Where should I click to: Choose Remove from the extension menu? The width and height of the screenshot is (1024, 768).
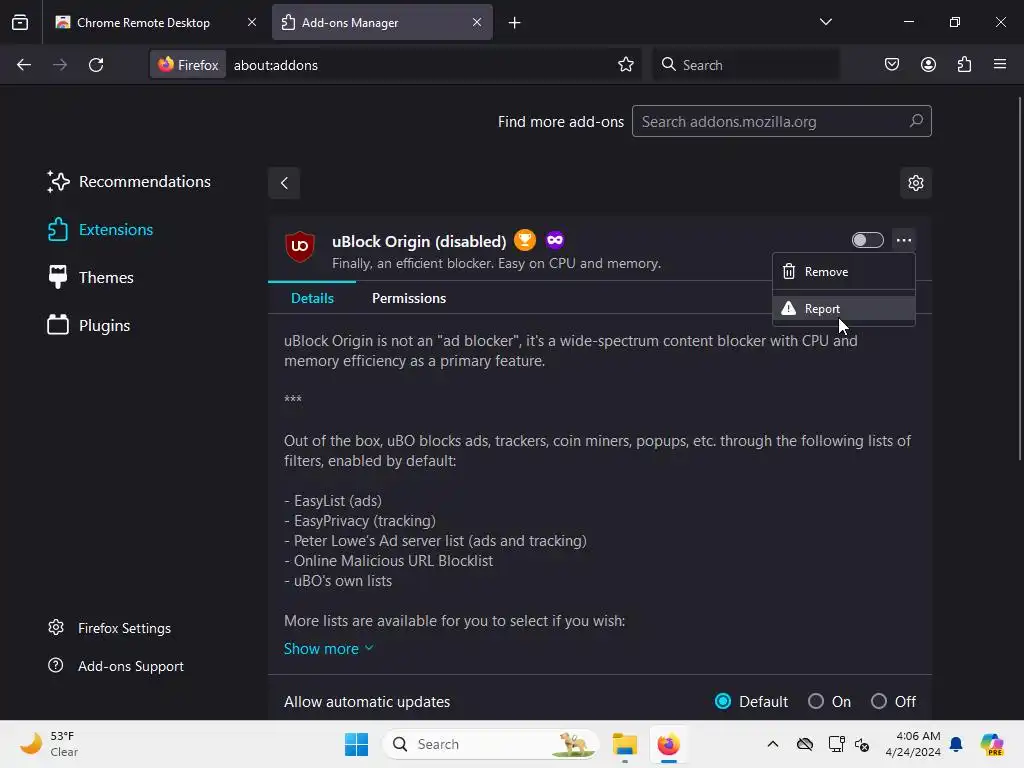point(843,272)
